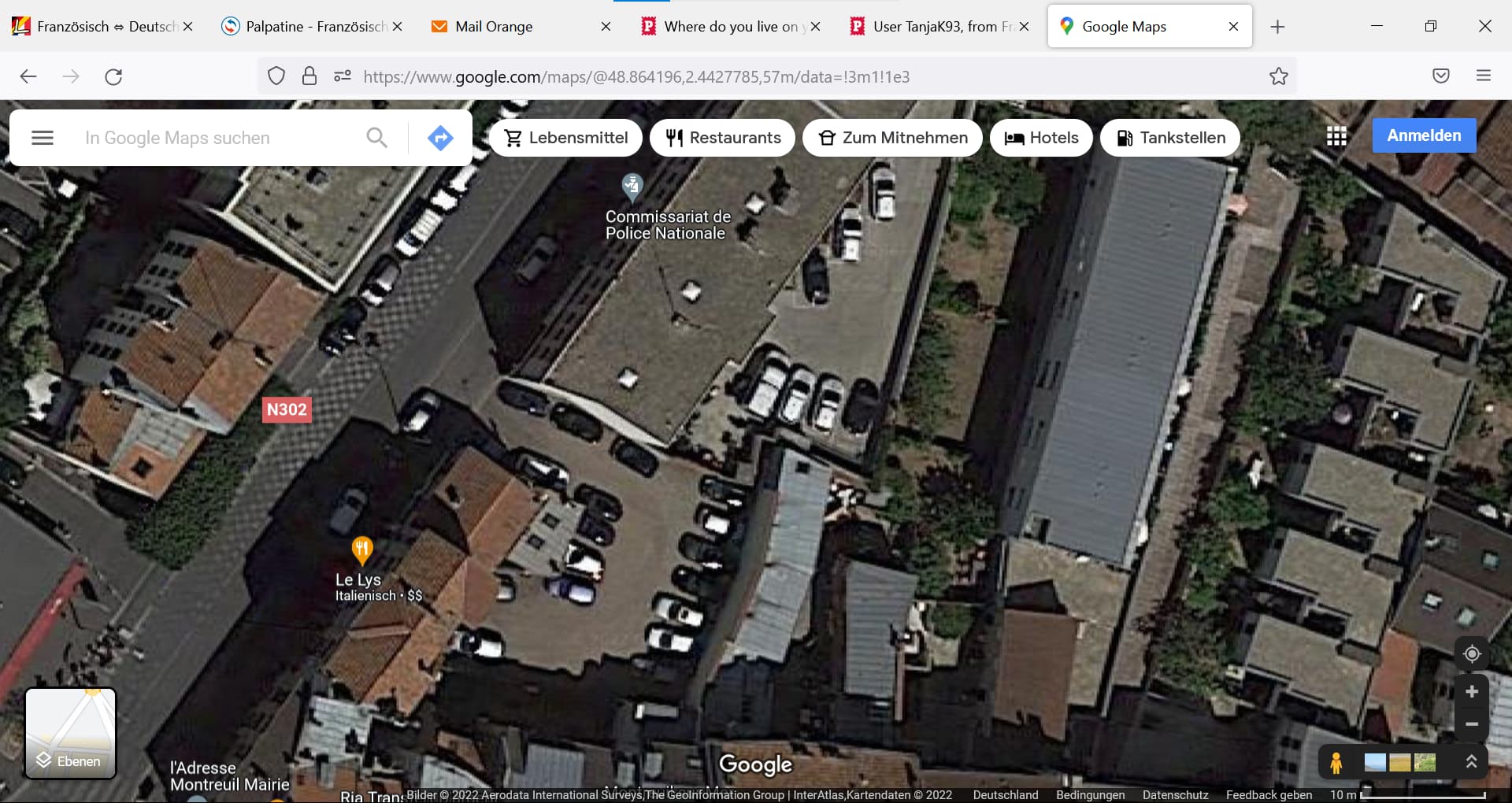Open the tracking protection shield icon

[x=276, y=76]
